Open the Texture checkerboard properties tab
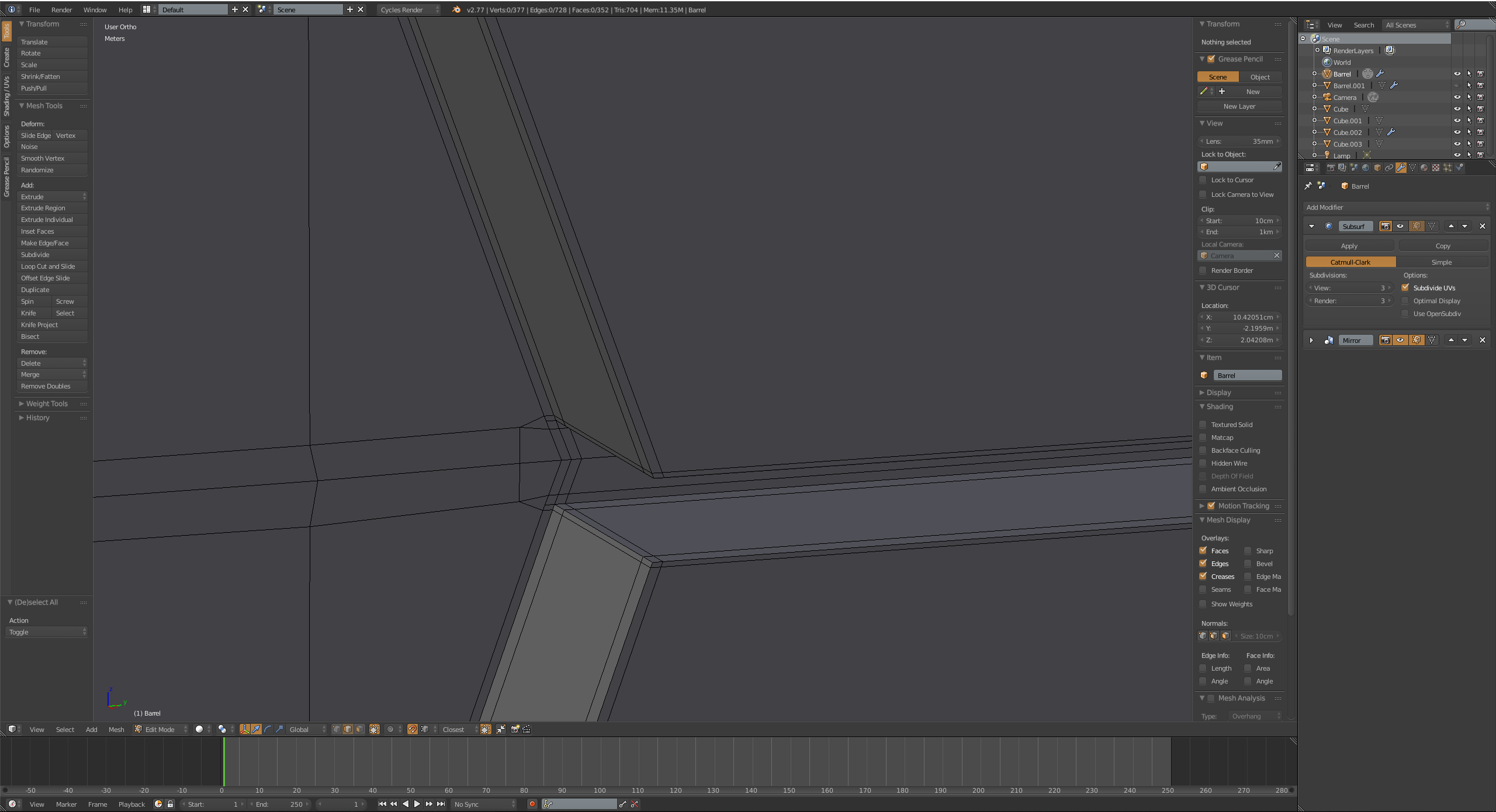This screenshot has width=1496, height=812. pos(1436,168)
